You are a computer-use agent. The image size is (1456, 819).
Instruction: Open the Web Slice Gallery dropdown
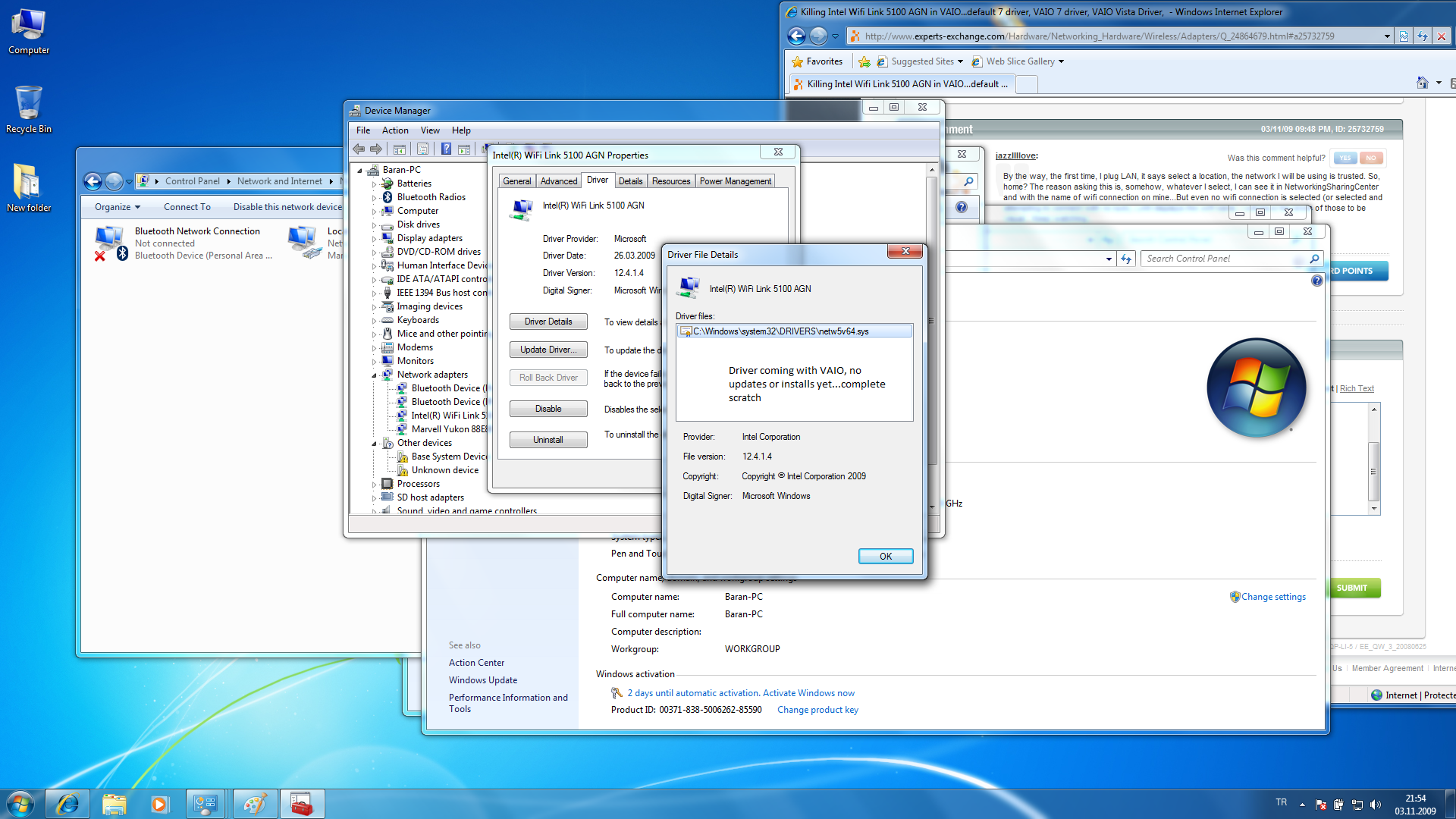1061,61
